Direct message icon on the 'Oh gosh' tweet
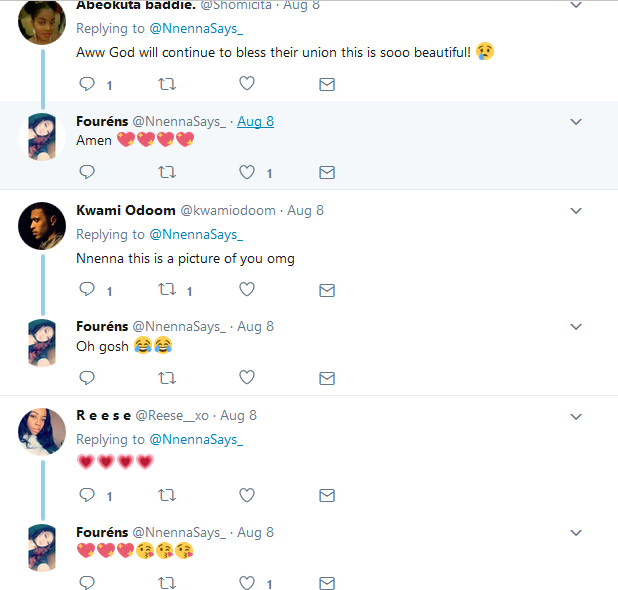618x590 pixels. tap(326, 378)
